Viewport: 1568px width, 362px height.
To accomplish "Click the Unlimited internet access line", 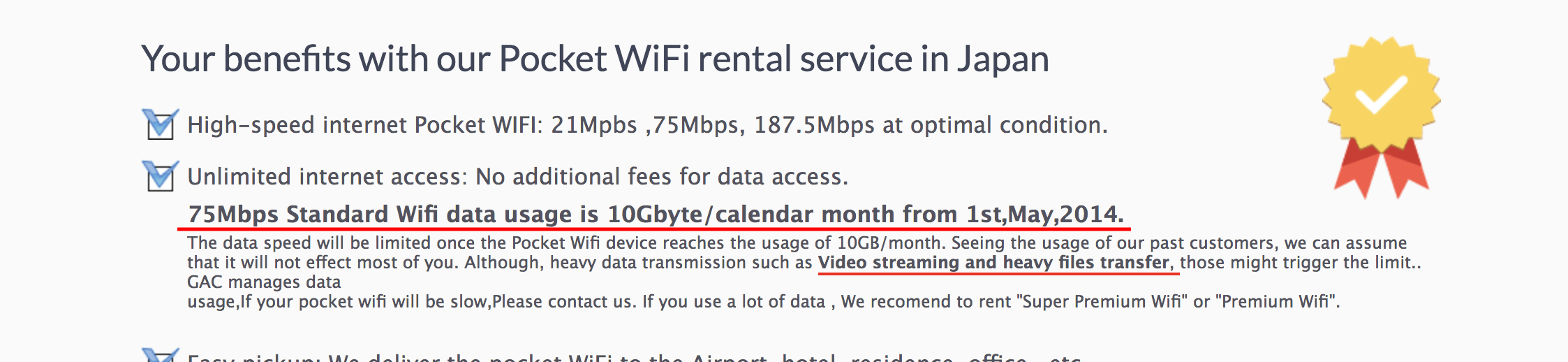I will tap(517, 177).
